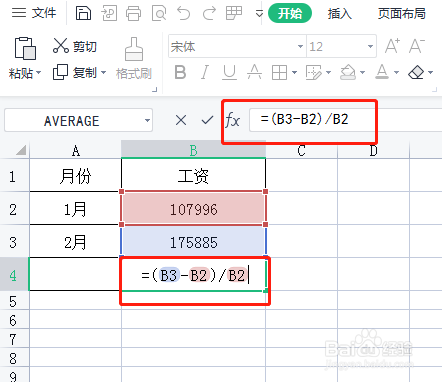Click the fx insert function icon
Viewport: 442px width, 382px height.
232,120
